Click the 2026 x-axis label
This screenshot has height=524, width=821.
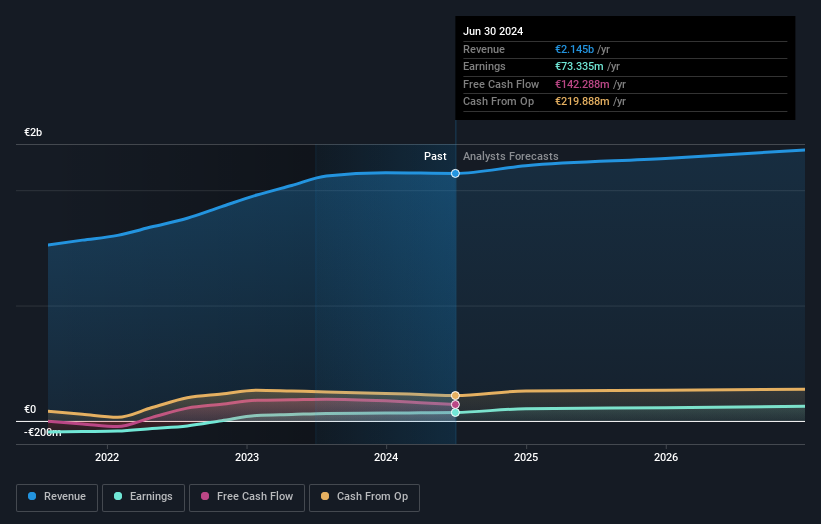pyautogui.click(x=665, y=457)
